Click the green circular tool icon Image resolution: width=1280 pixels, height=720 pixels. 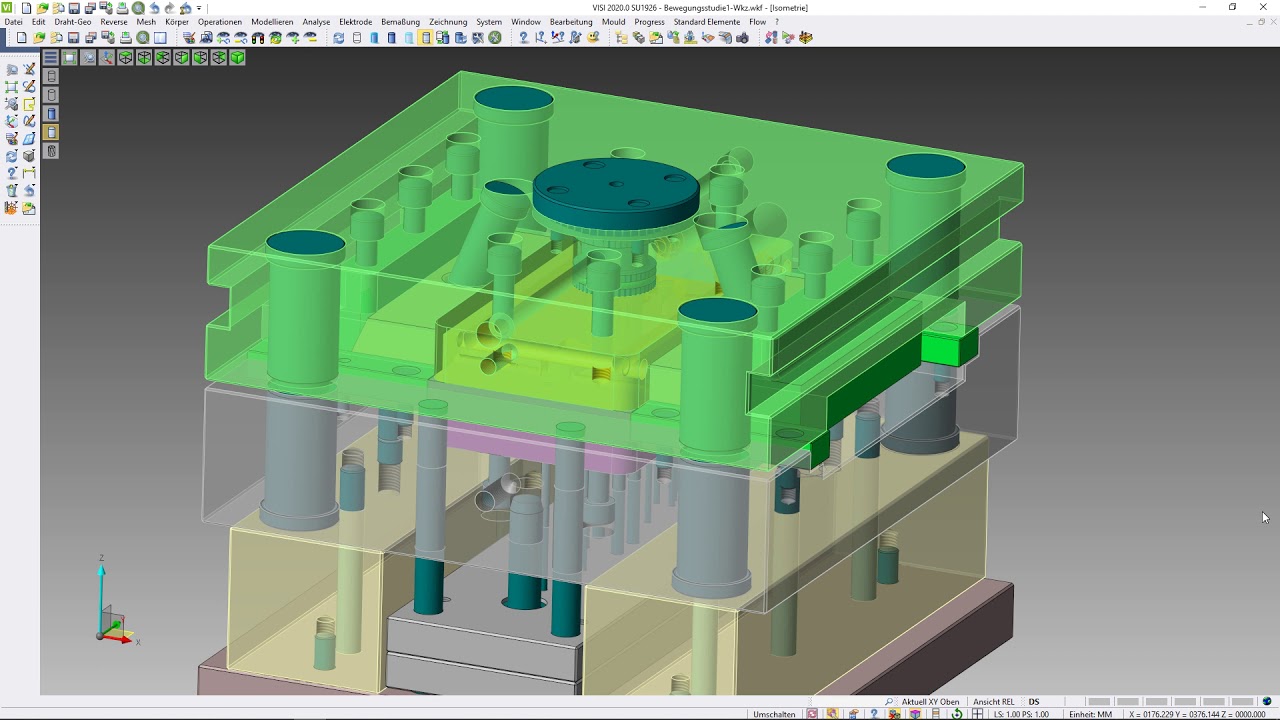495,38
